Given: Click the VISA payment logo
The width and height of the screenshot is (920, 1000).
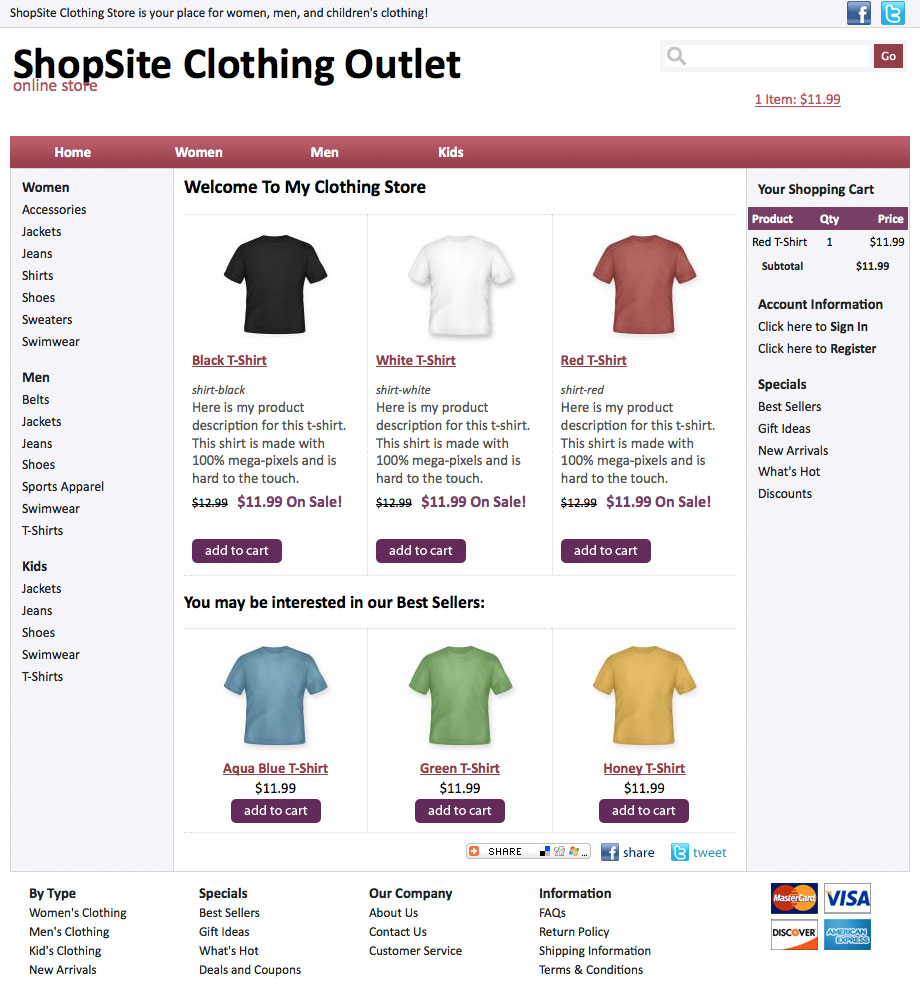Looking at the screenshot, I should 847,898.
